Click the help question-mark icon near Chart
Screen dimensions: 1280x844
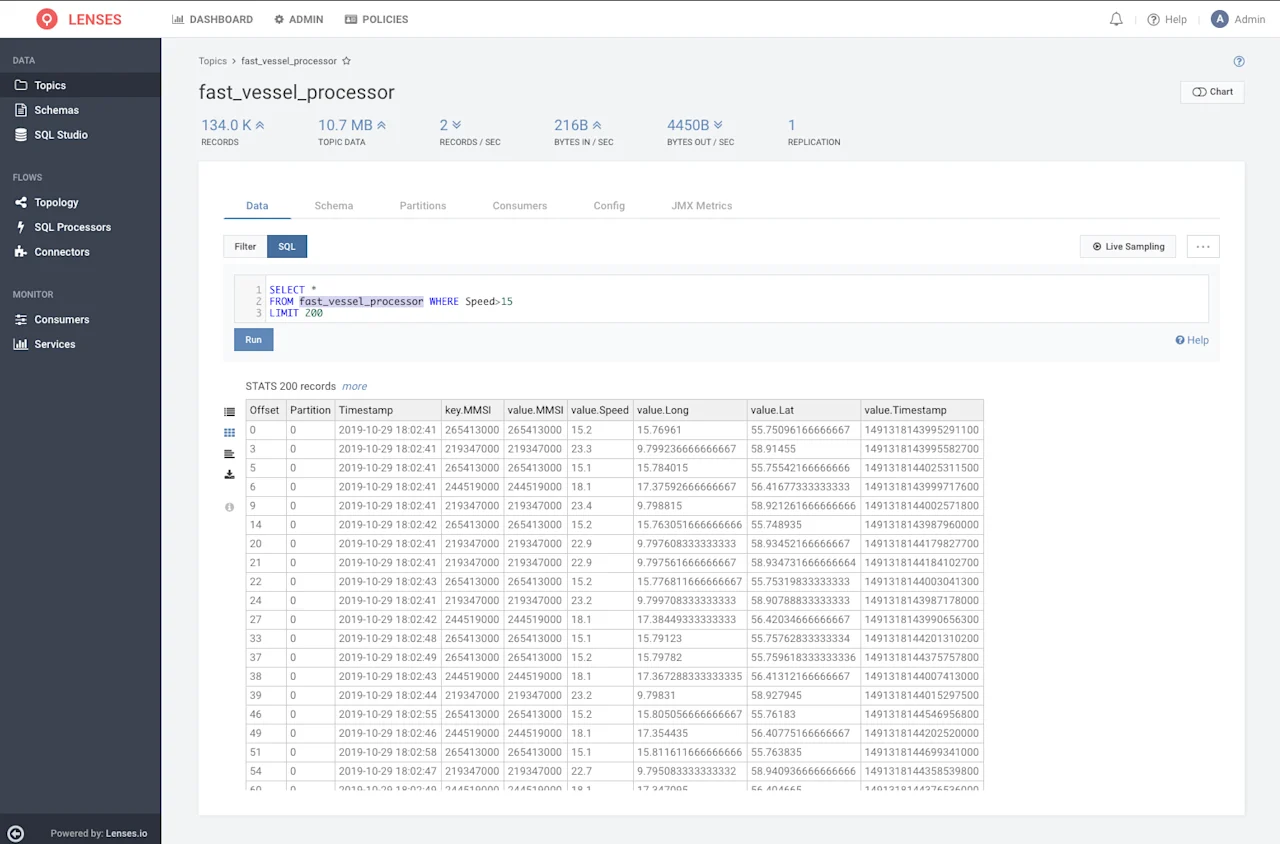coord(1239,61)
